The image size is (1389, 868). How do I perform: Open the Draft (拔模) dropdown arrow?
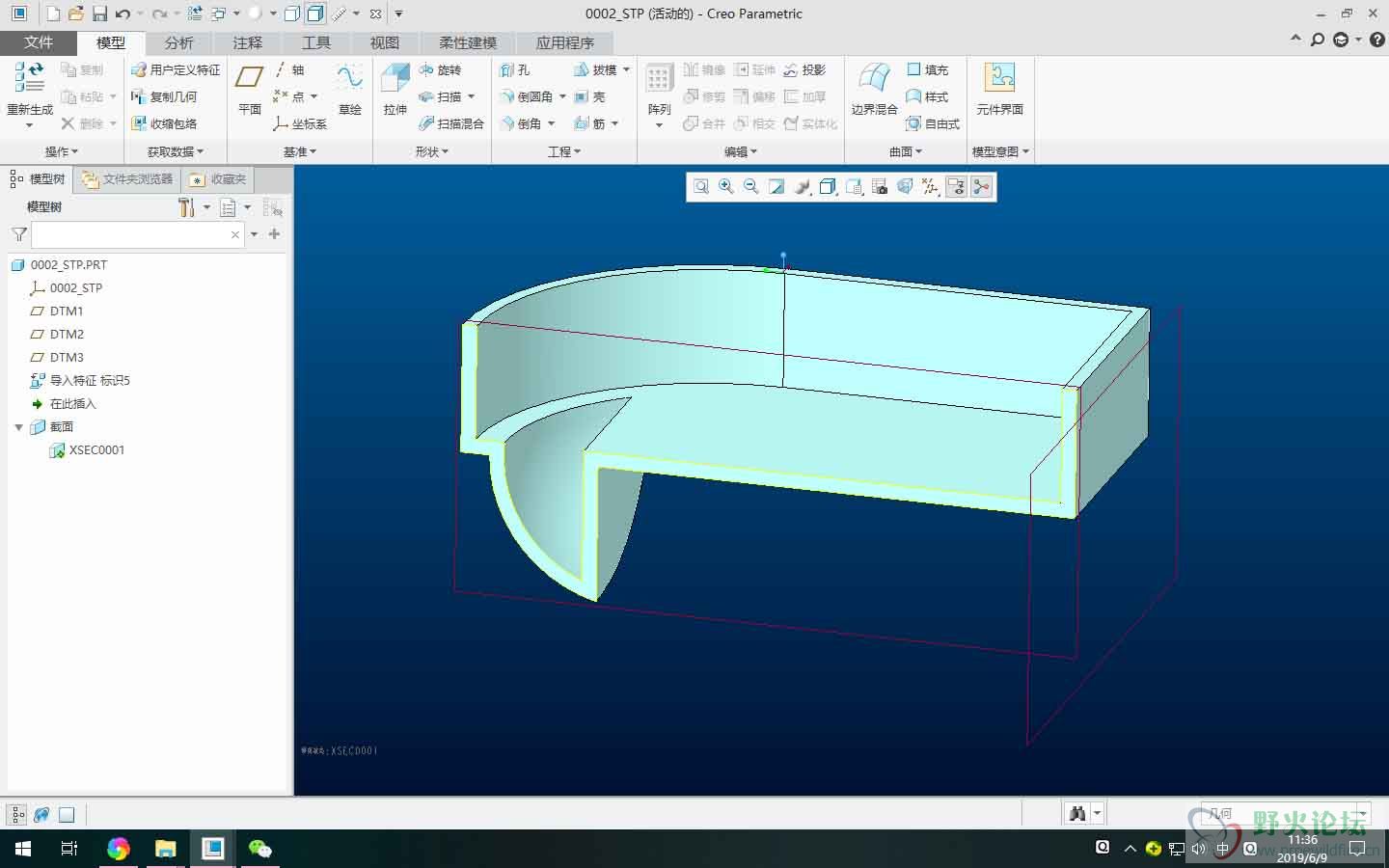626,69
